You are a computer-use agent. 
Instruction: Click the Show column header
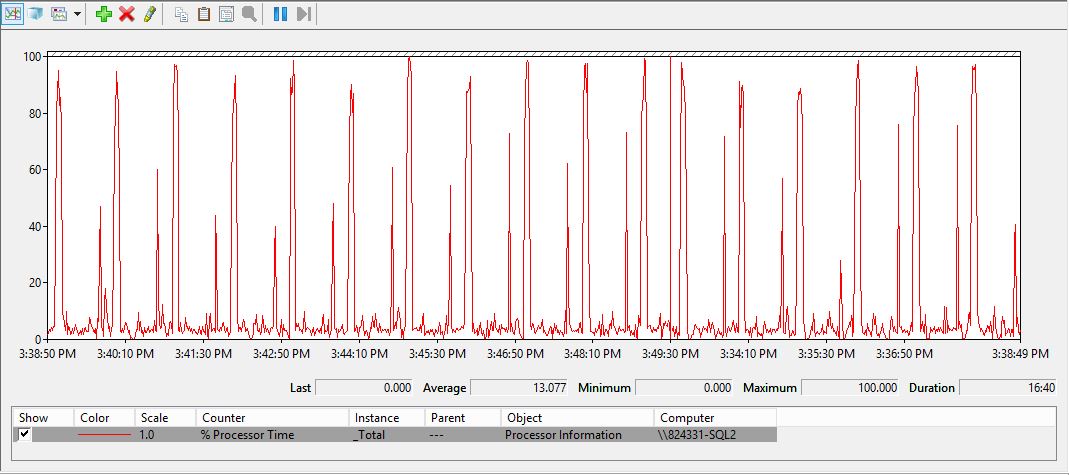point(44,418)
